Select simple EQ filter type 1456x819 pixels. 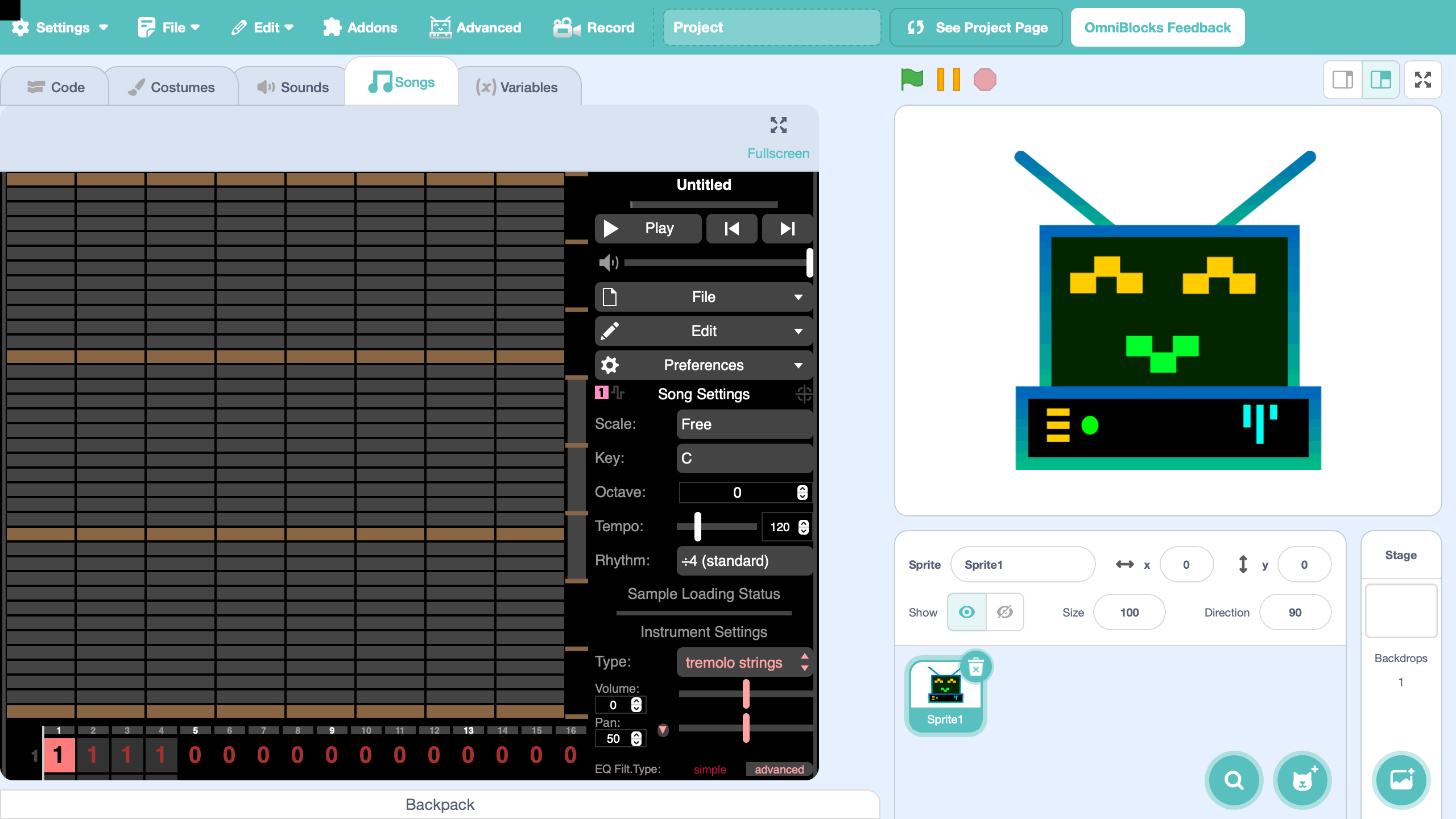(x=709, y=769)
